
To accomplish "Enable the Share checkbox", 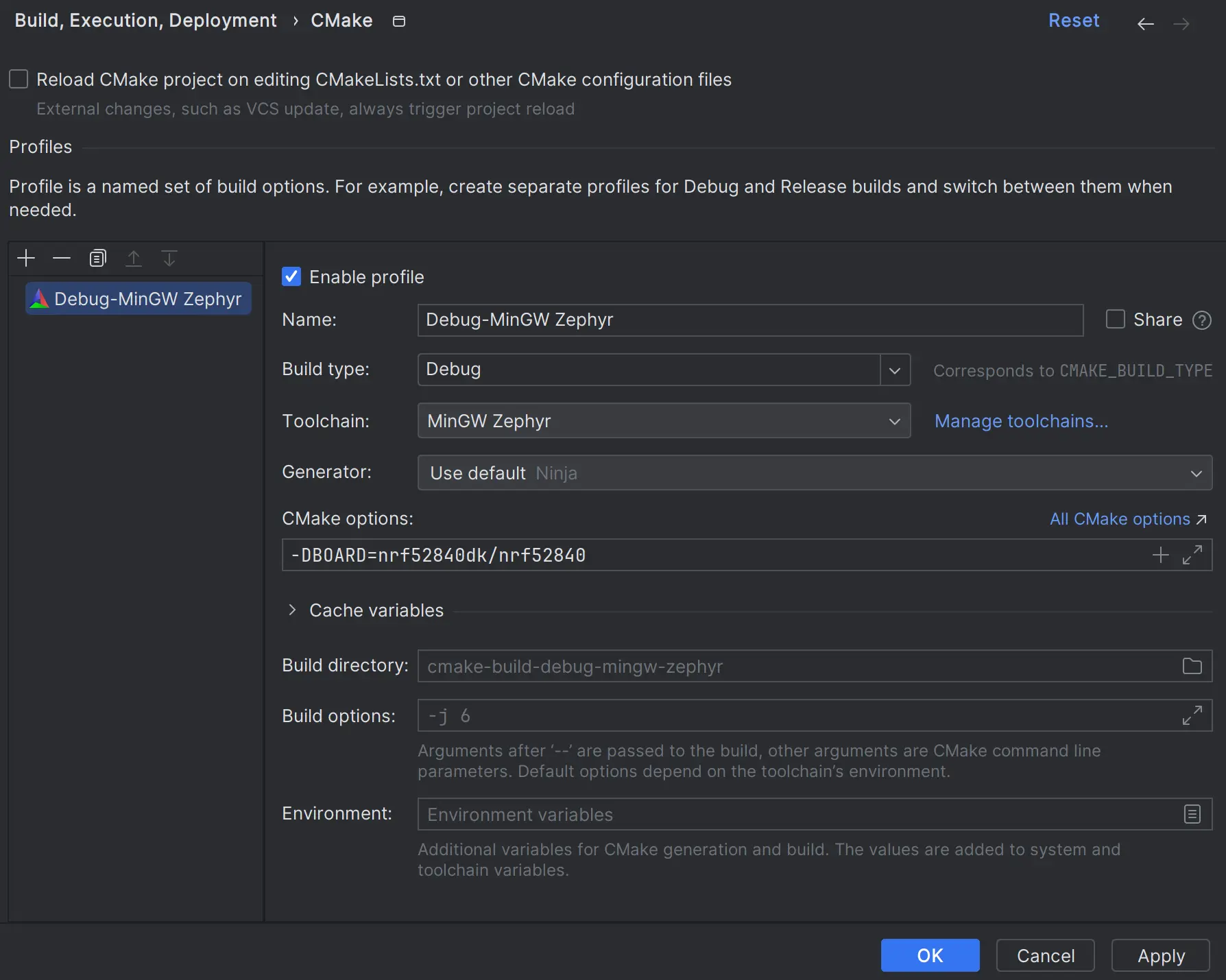I will (x=1116, y=320).
